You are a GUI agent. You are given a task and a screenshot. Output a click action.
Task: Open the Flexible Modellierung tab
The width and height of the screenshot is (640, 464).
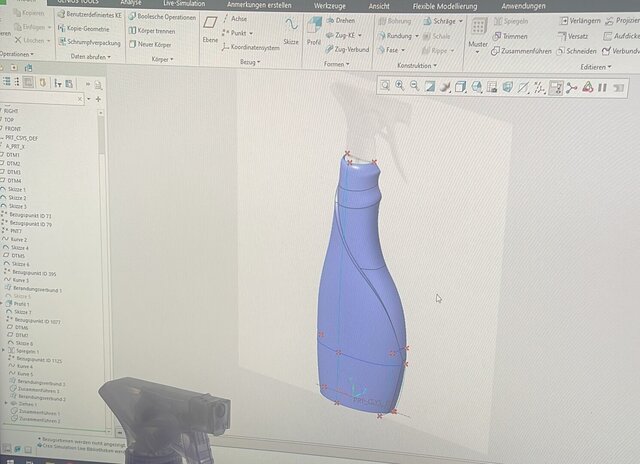click(444, 6)
